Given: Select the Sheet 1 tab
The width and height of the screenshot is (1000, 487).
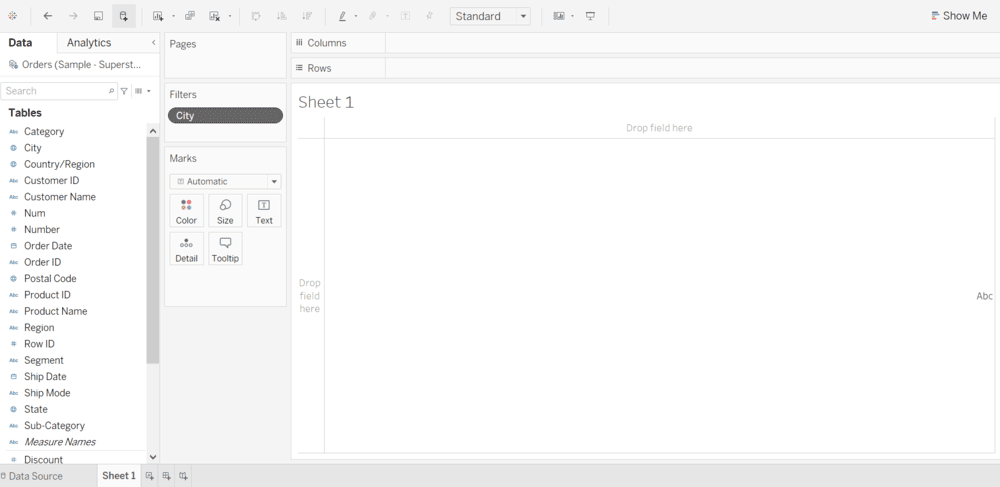Looking at the screenshot, I should click(119, 476).
